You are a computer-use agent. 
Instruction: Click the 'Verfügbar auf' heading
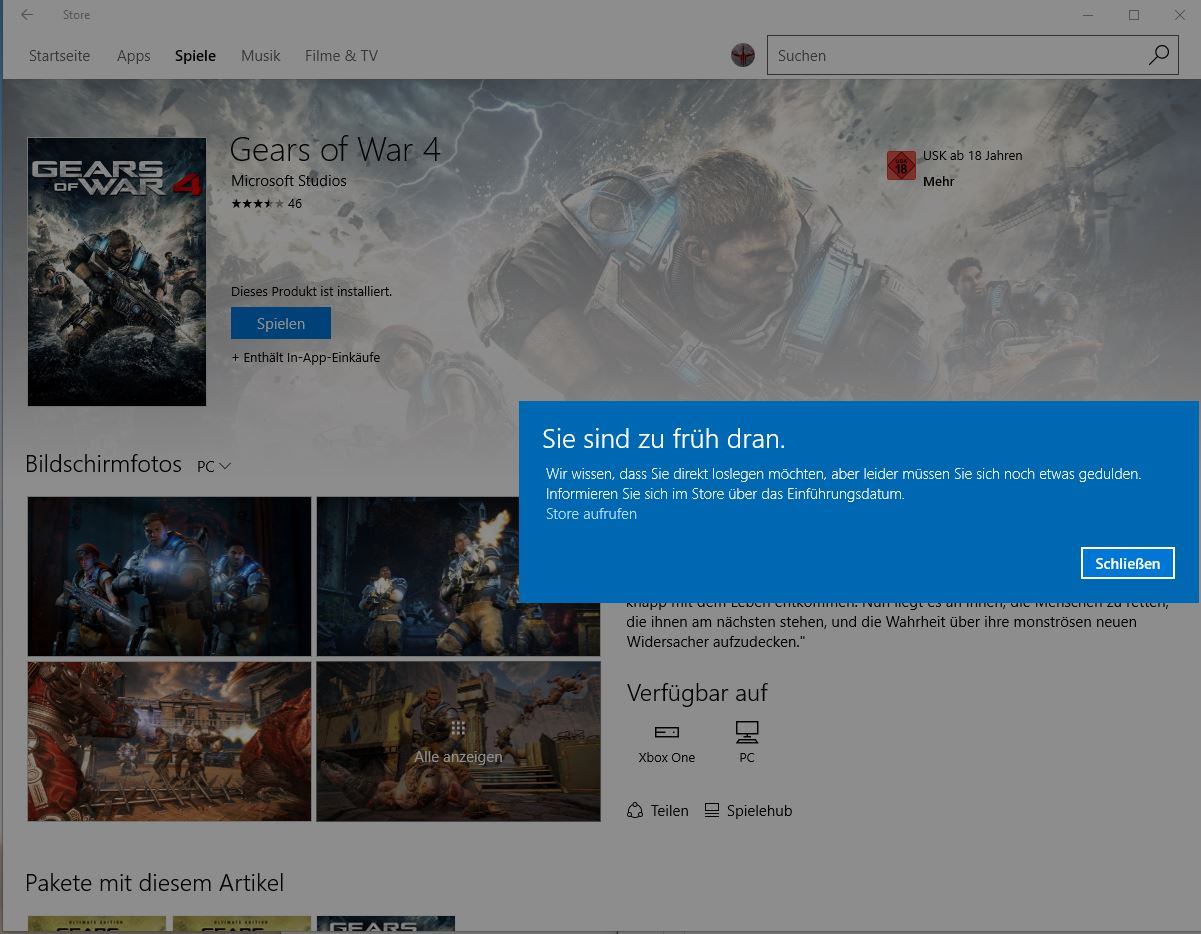(x=697, y=692)
